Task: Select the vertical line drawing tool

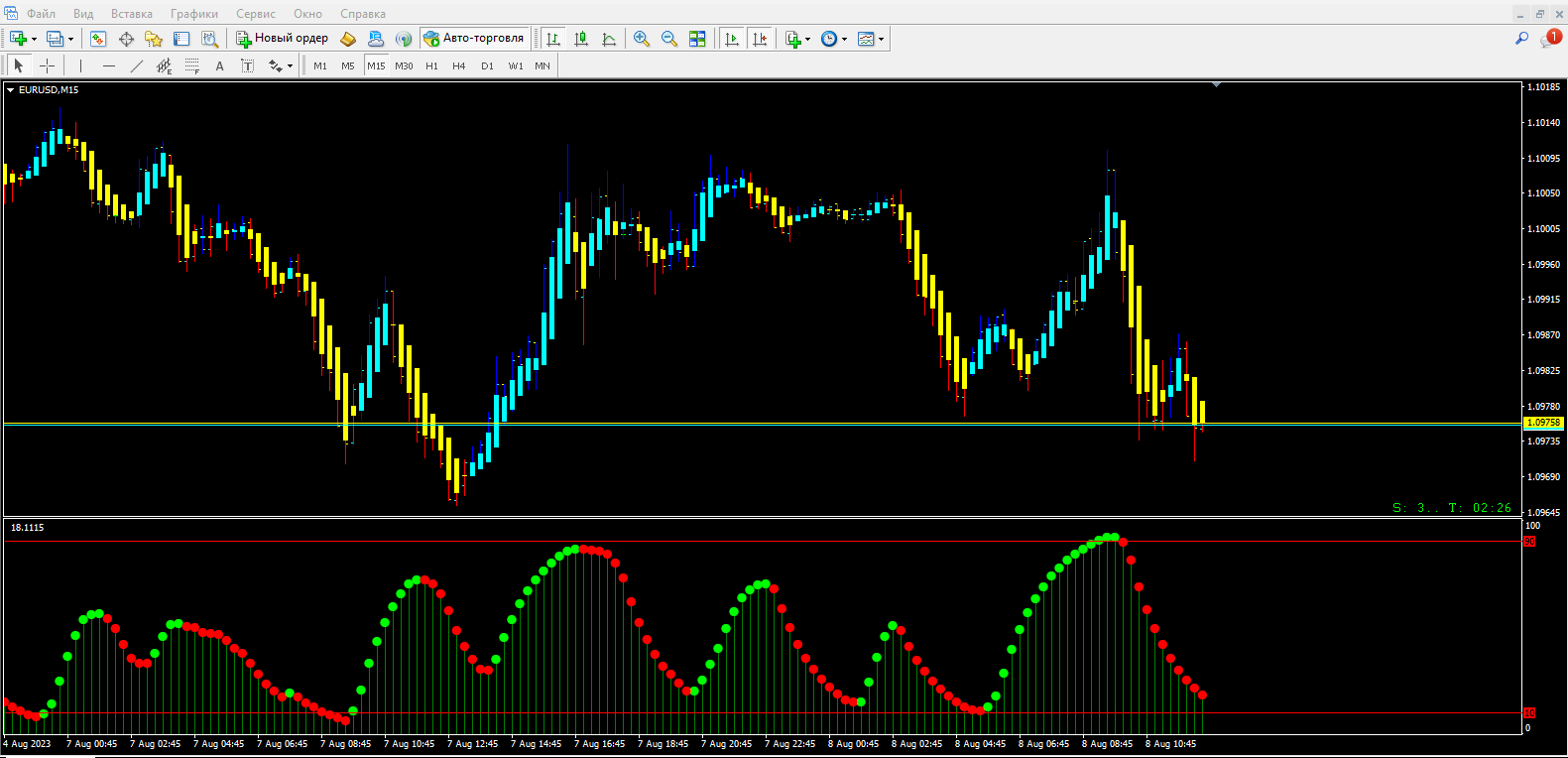Action: (80, 65)
